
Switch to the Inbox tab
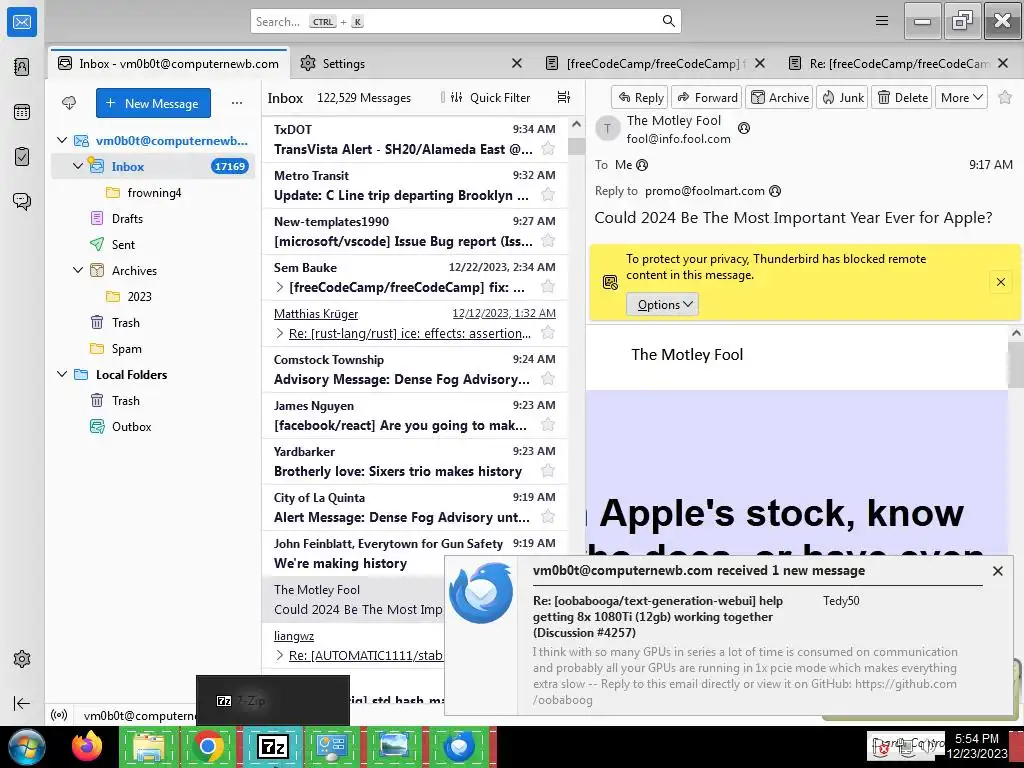168,63
